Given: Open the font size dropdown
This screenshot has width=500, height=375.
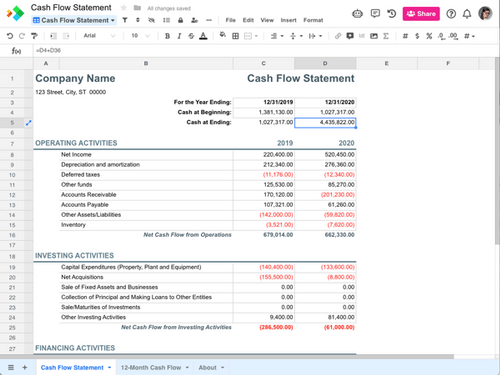Looking at the screenshot, I should (140, 36).
